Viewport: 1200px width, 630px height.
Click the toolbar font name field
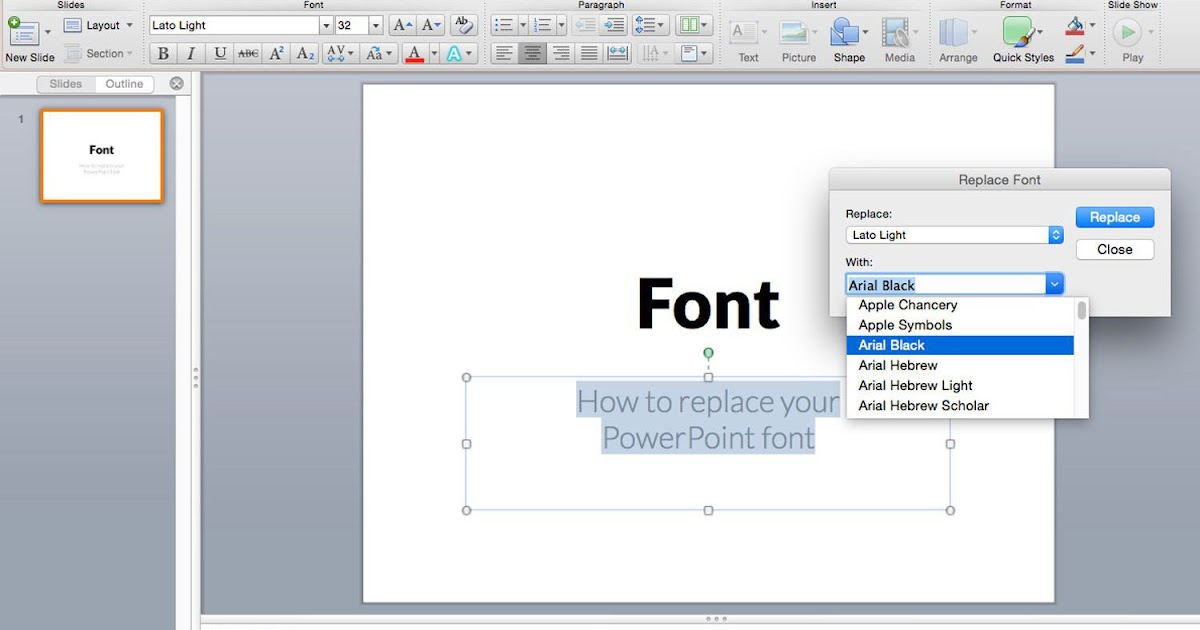click(234, 25)
